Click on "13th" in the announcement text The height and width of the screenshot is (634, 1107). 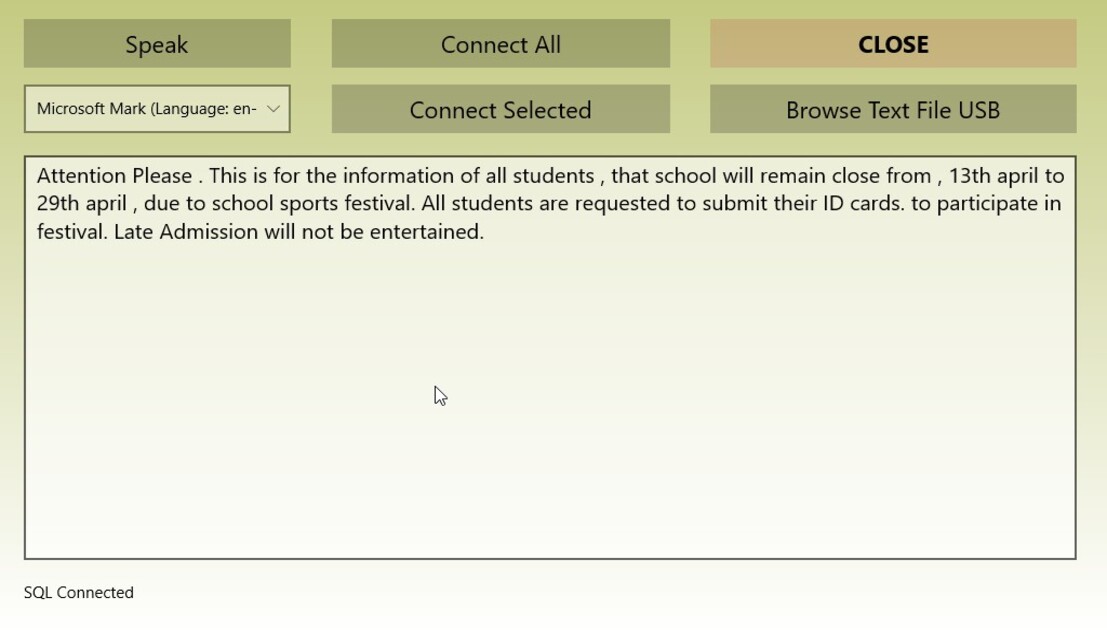(x=969, y=176)
